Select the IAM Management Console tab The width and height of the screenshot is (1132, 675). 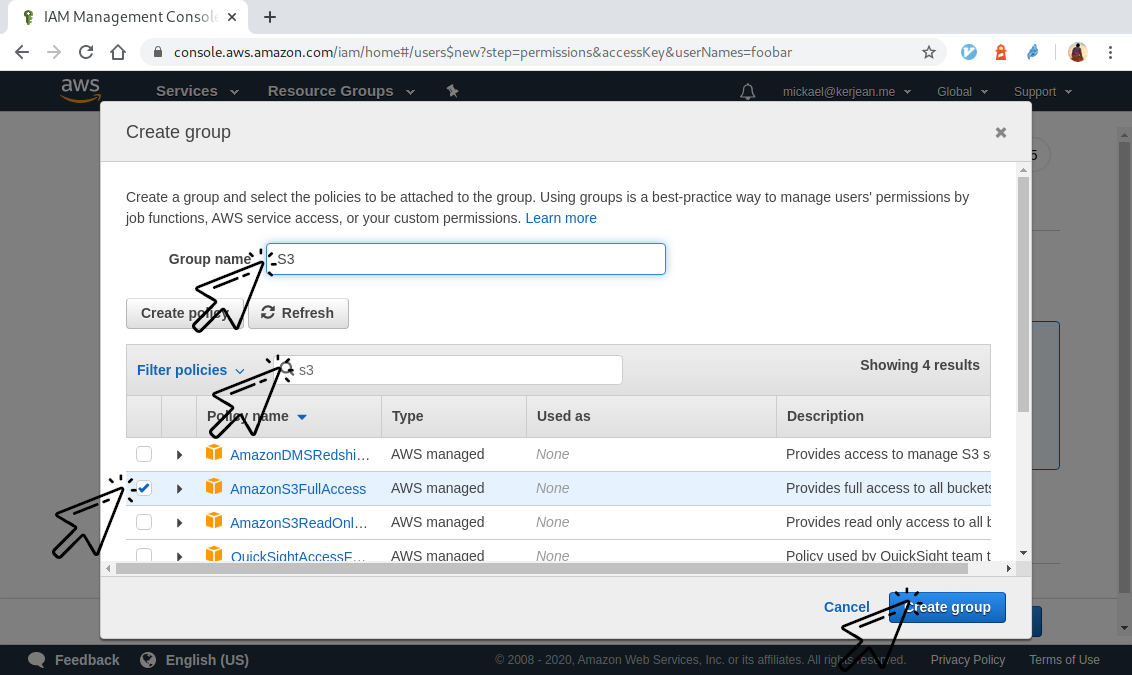(x=128, y=17)
